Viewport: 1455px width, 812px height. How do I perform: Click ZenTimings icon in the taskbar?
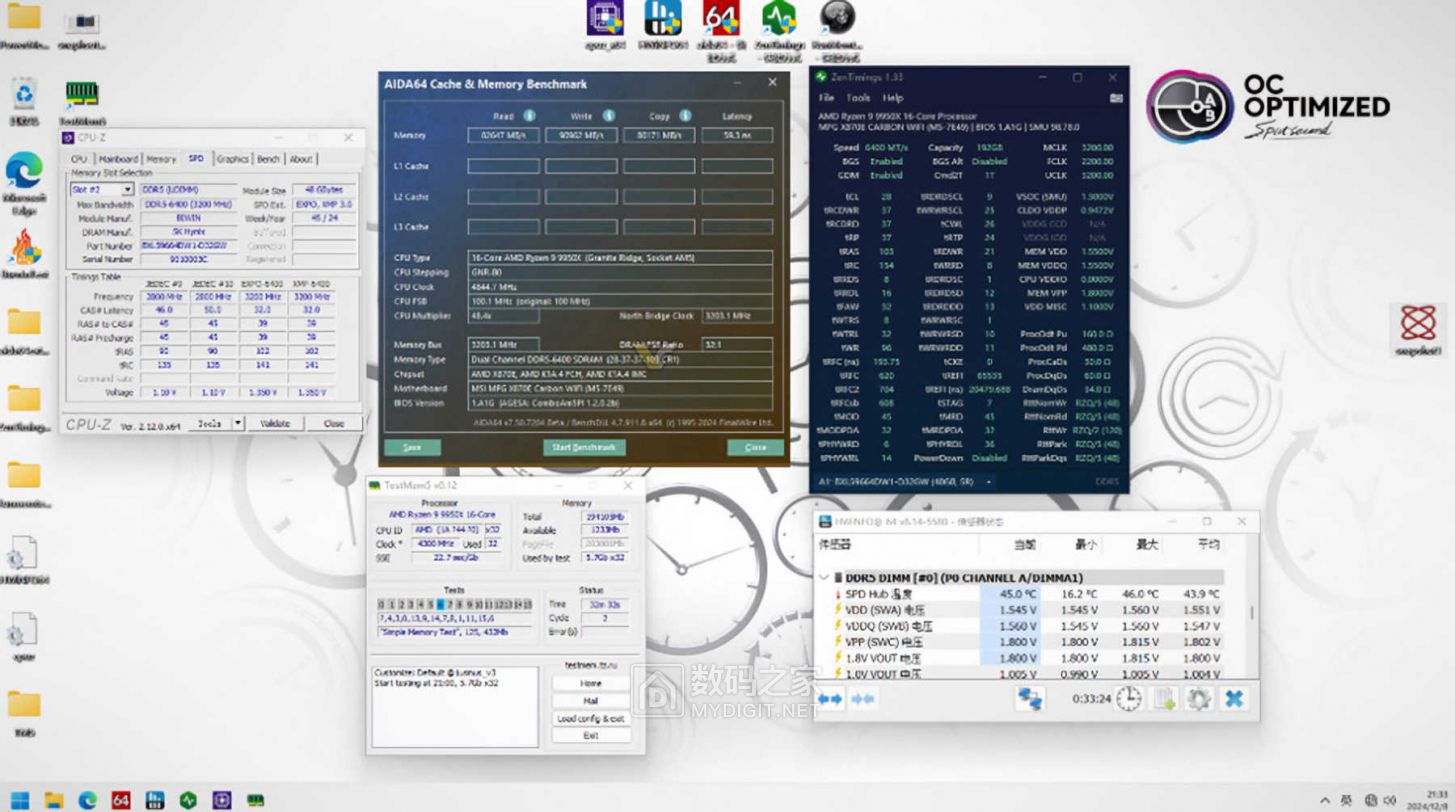pos(188,800)
